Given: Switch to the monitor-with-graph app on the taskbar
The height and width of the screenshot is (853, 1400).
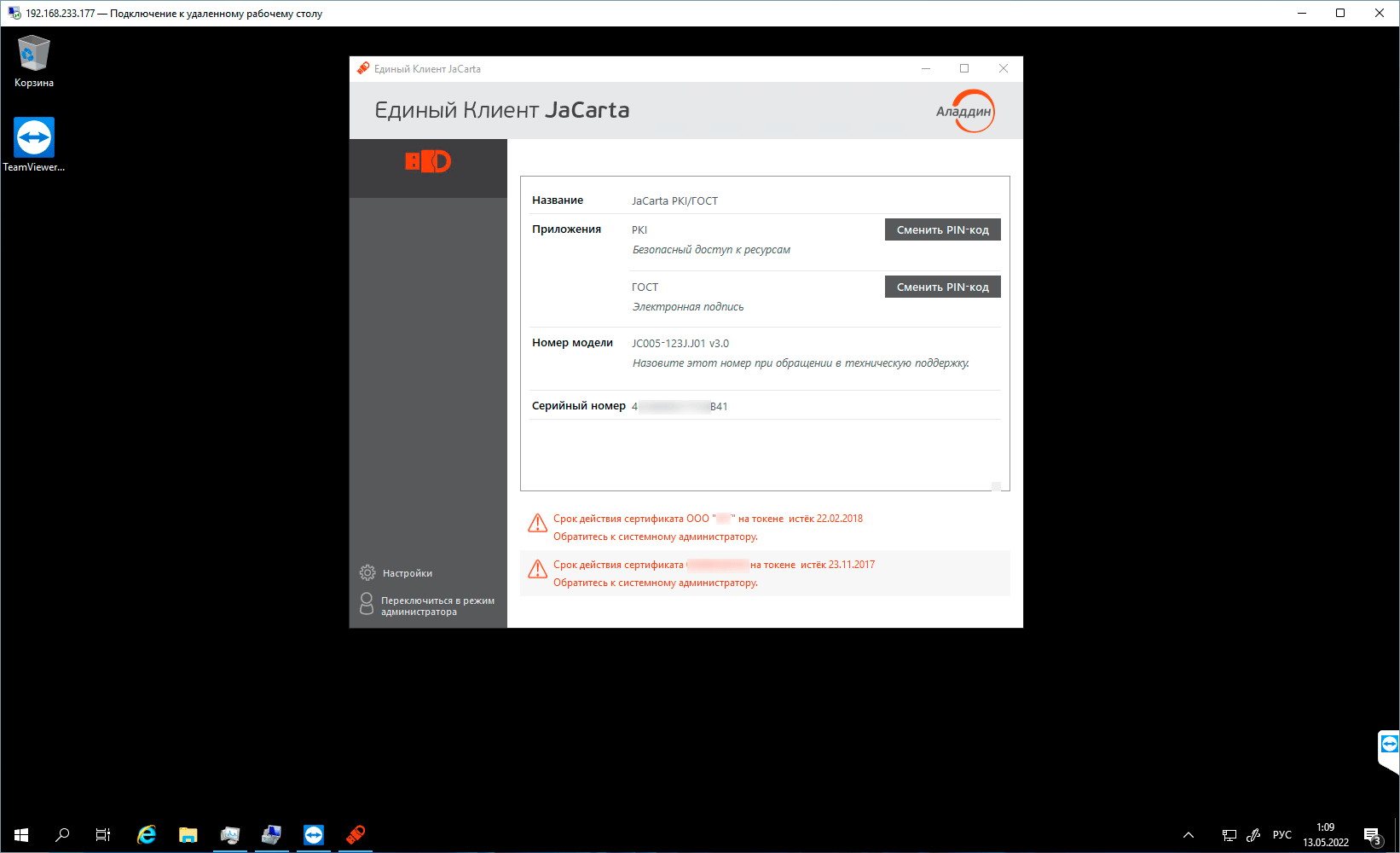Looking at the screenshot, I should (230, 835).
